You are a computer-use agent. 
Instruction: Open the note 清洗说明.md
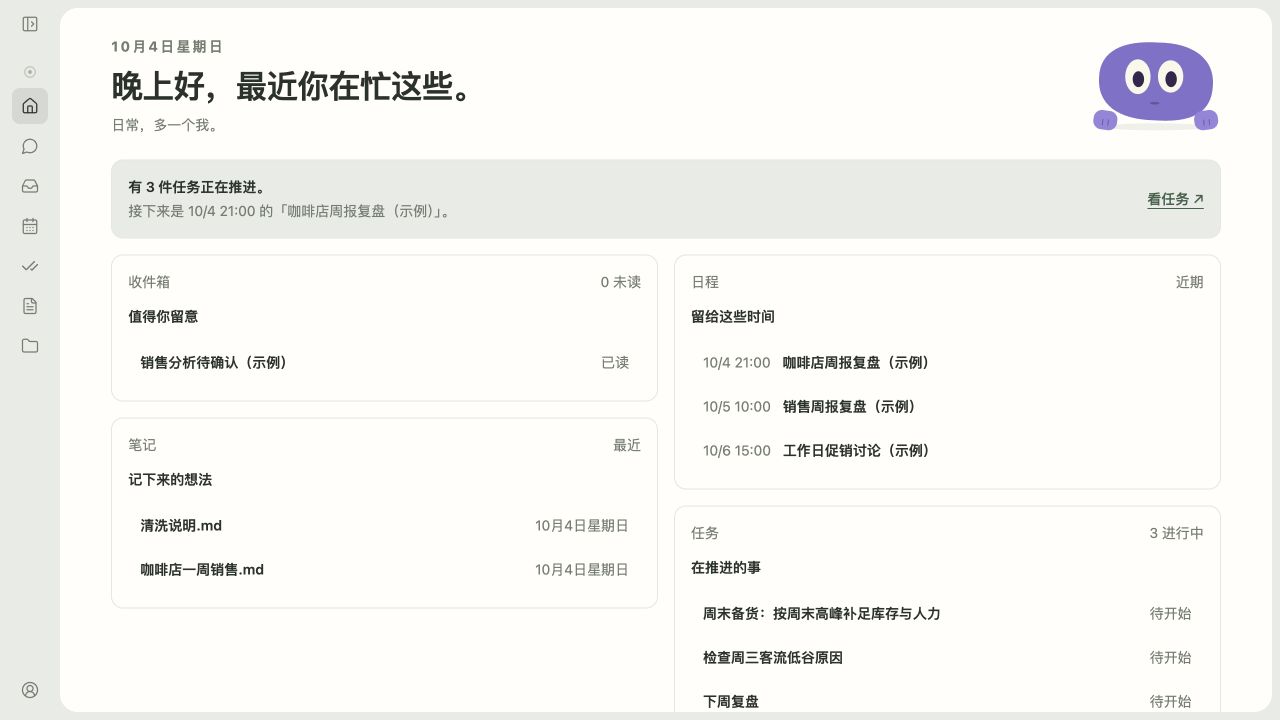[x=384, y=526]
